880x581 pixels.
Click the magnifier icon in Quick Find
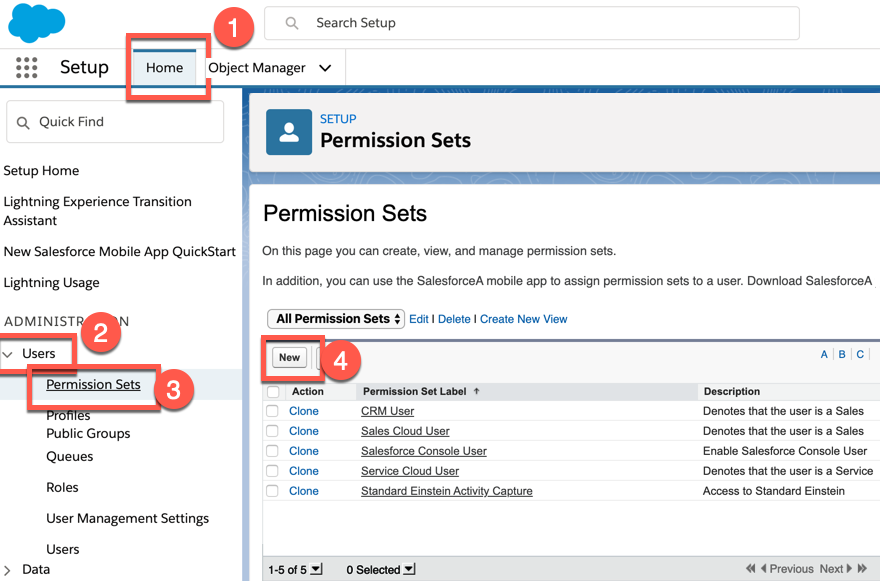point(23,122)
